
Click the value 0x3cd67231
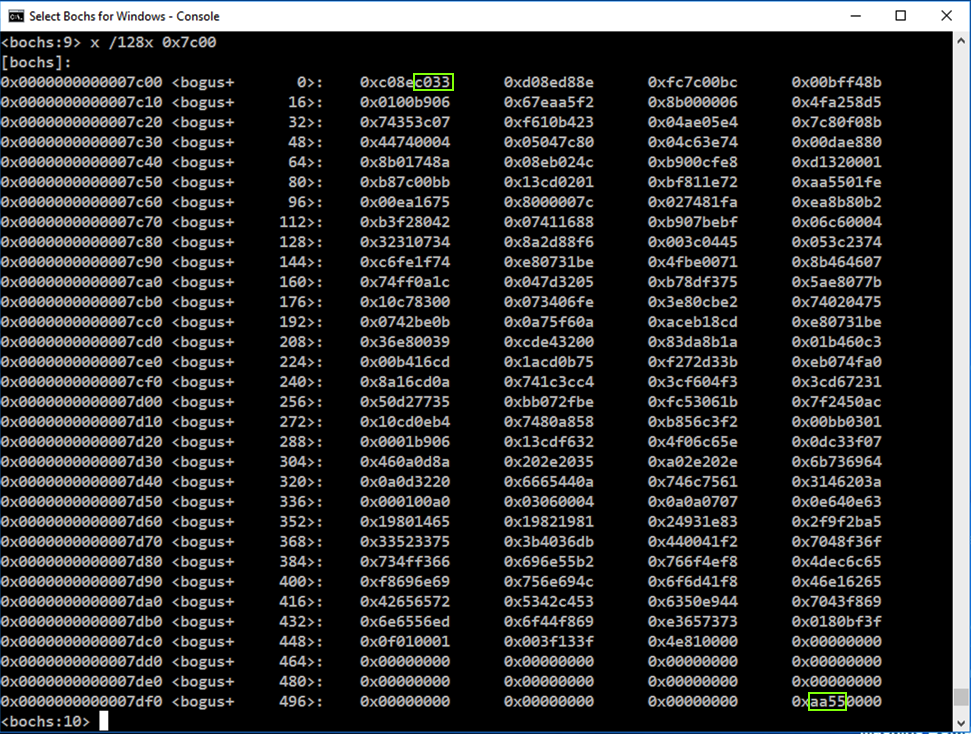point(836,382)
